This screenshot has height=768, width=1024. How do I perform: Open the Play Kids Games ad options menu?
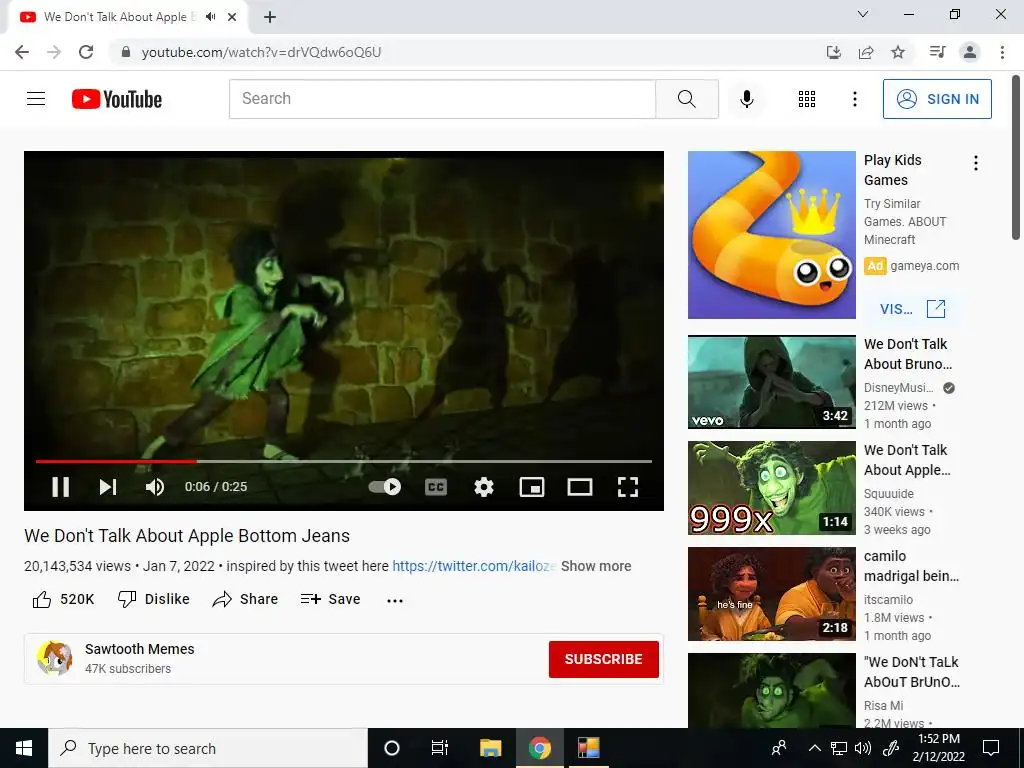point(976,163)
